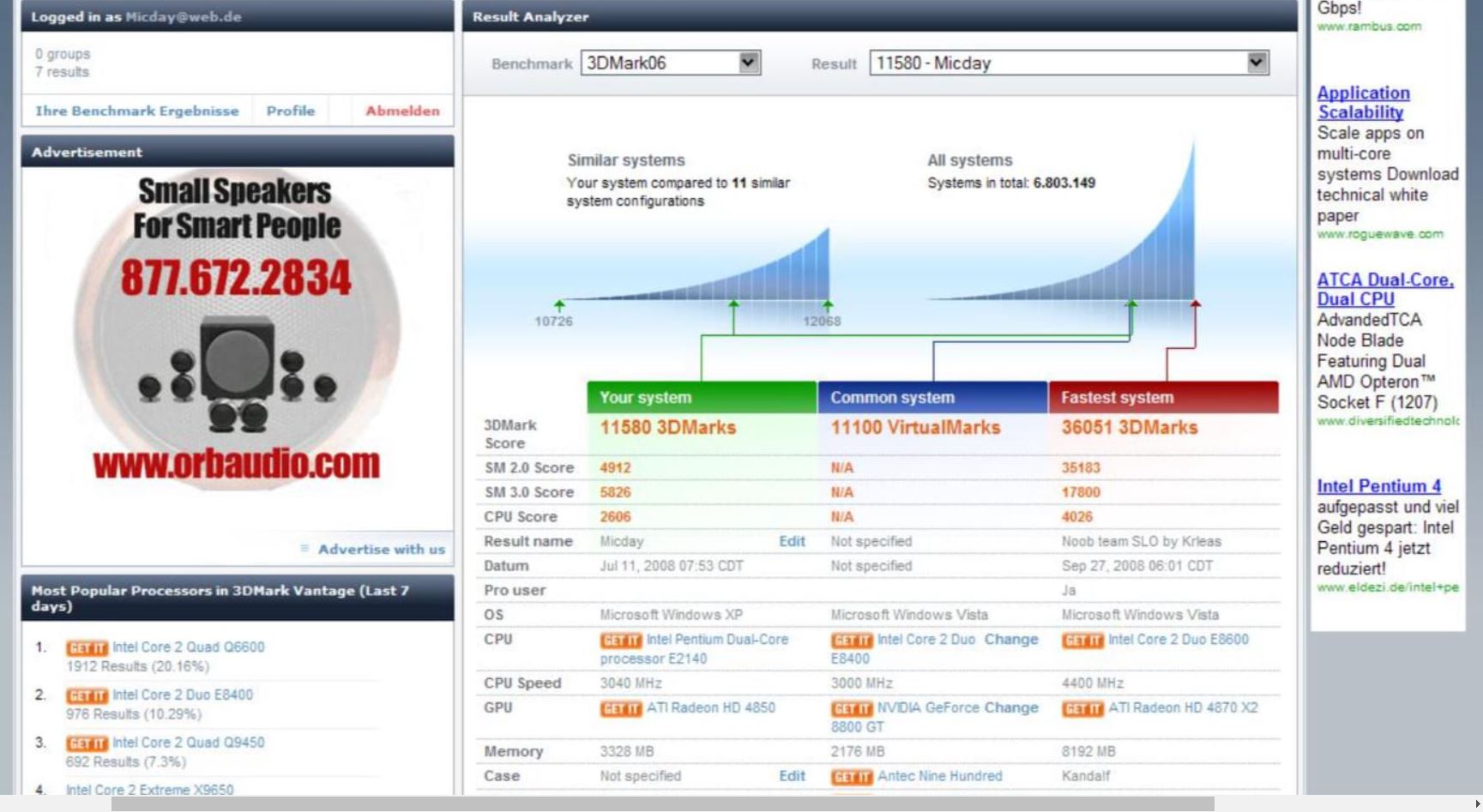Open the ATCA Dual-Core, Dual CPU ad link
The height and width of the screenshot is (812, 1483).
[x=1385, y=290]
